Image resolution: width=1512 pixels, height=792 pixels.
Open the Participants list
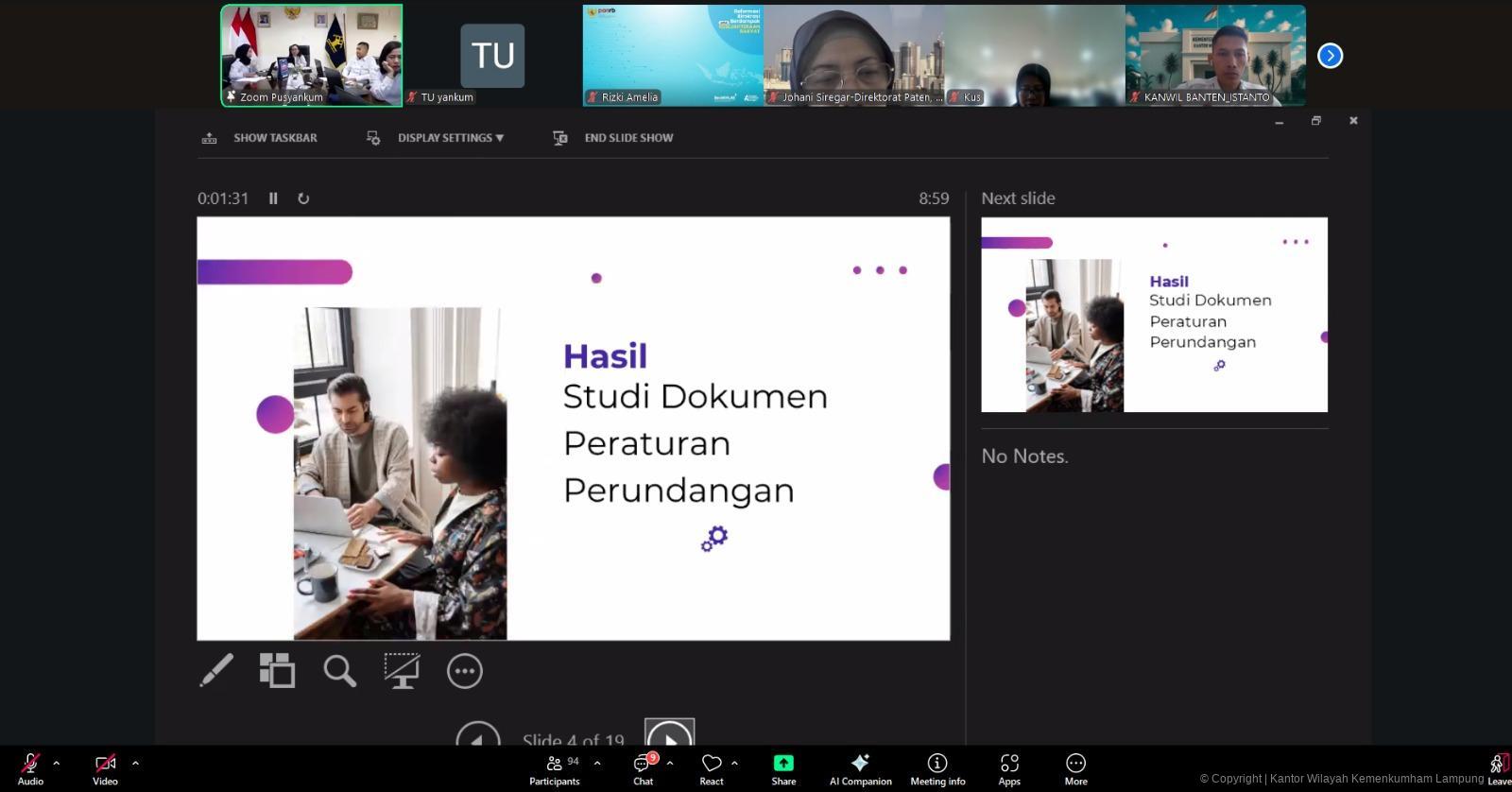tap(555, 768)
